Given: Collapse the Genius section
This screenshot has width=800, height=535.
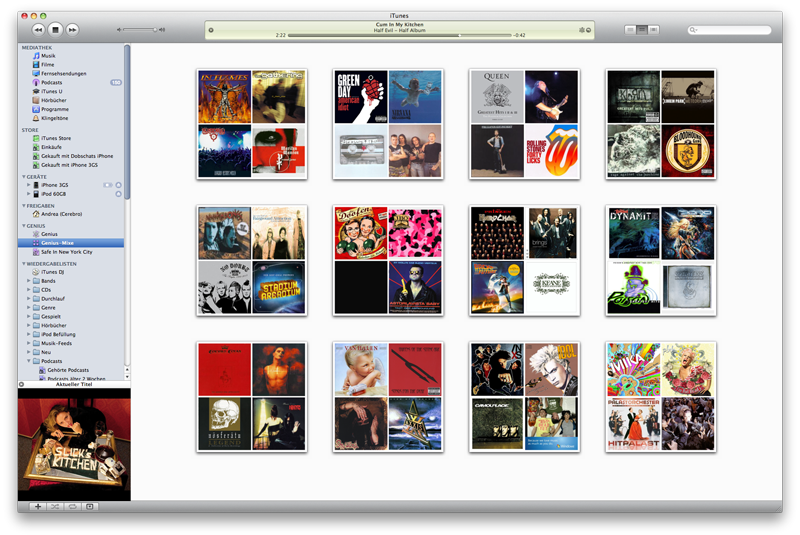Looking at the screenshot, I should (23, 225).
